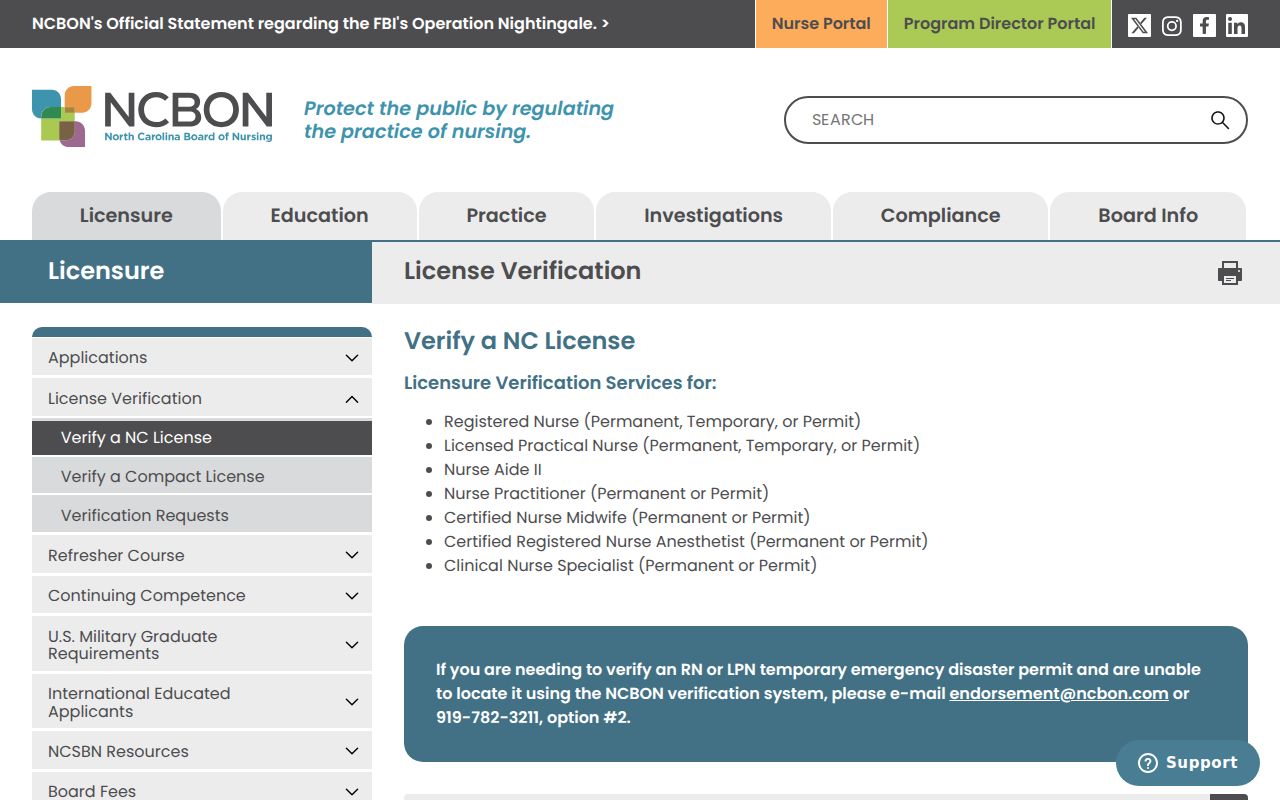Open NCBON's X (Twitter) page
The width and height of the screenshot is (1280, 800).
[x=1139, y=25]
